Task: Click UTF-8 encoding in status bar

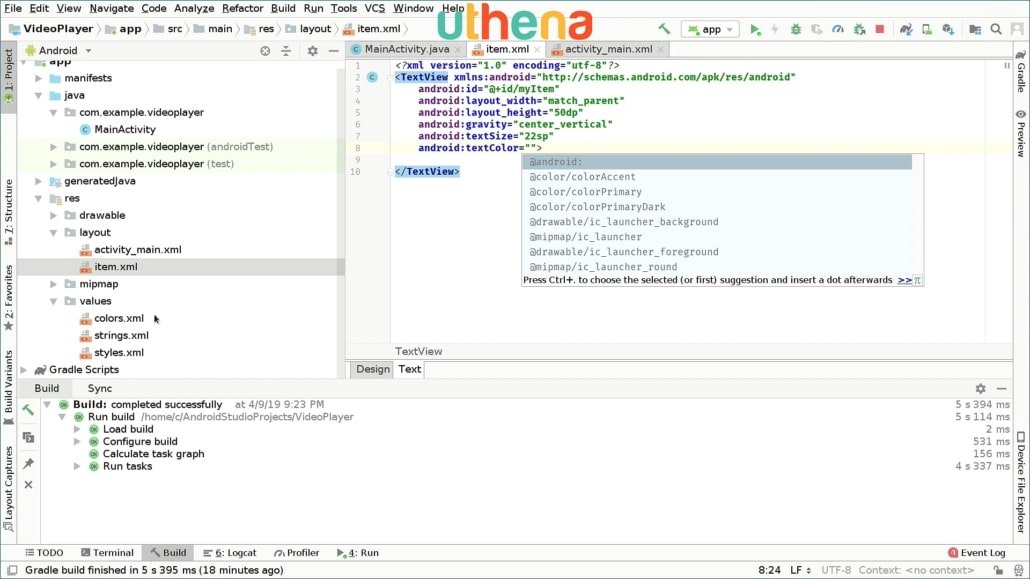Action: pyautogui.click(x=836, y=570)
